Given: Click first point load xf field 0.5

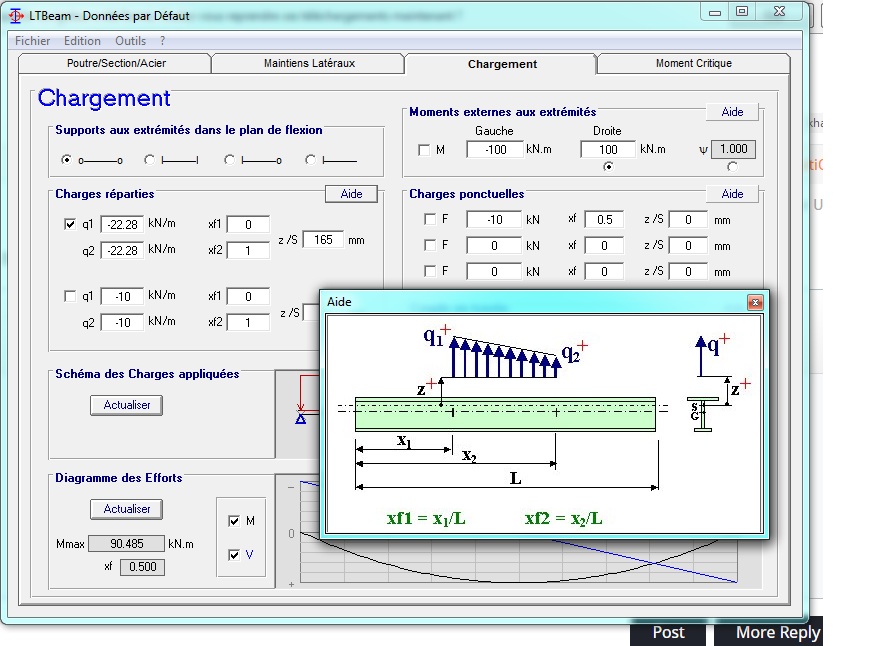Looking at the screenshot, I should [x=604, y=219].
